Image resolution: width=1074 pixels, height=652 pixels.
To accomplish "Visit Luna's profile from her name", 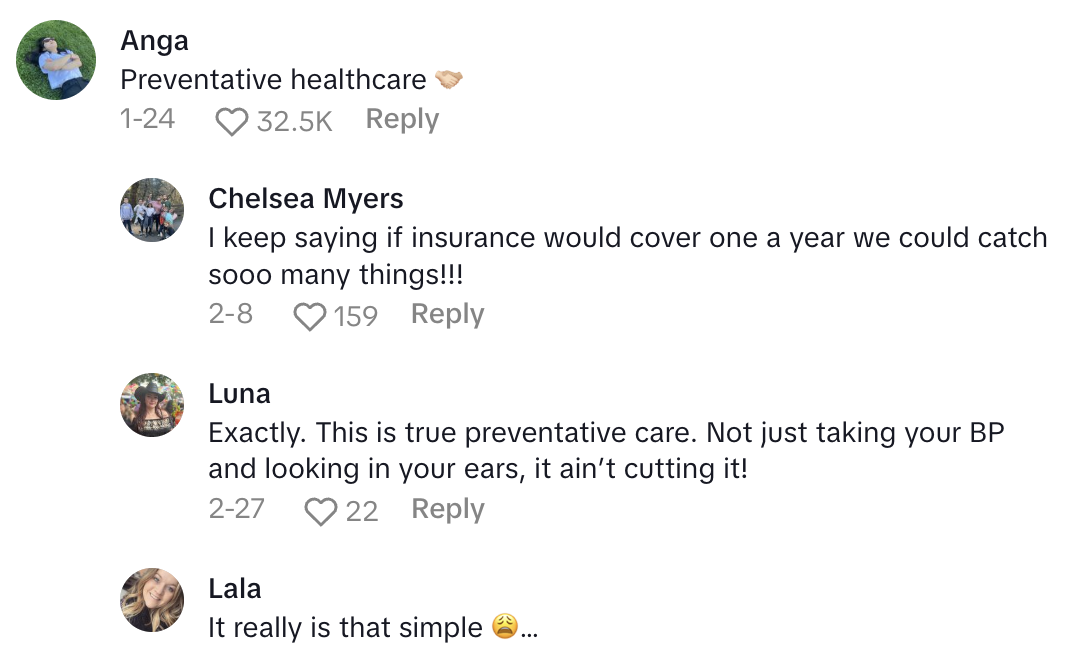I will click(239, 394).
